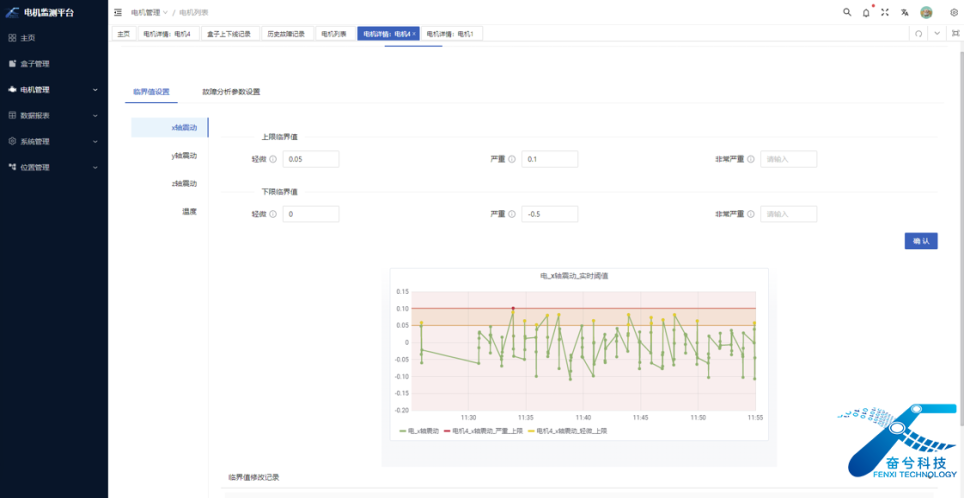
Task: Select y轴震动 in the side list
Action: 184,155
